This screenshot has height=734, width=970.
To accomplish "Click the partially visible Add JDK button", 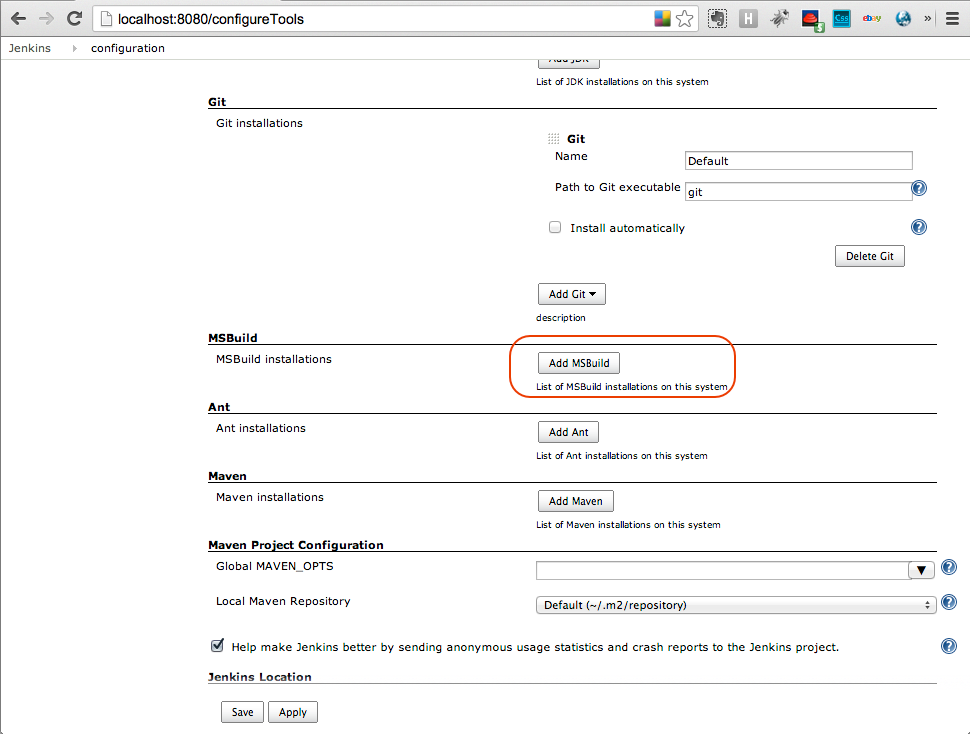I will pos(569,63).
